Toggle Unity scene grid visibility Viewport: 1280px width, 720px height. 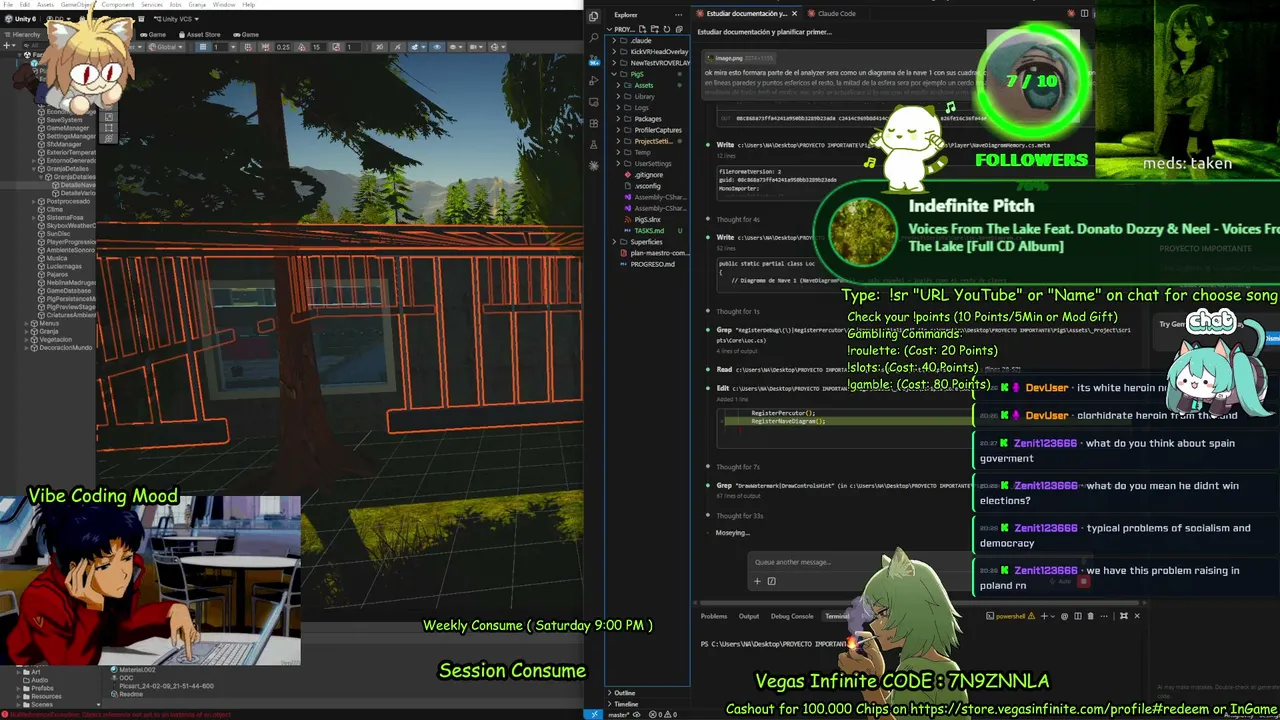pos(205,47)
